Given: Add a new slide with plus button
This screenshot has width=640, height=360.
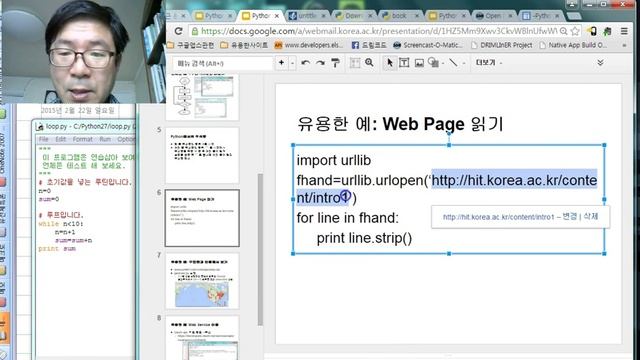Looking at the screenshot, I should (x=281, y=63).
